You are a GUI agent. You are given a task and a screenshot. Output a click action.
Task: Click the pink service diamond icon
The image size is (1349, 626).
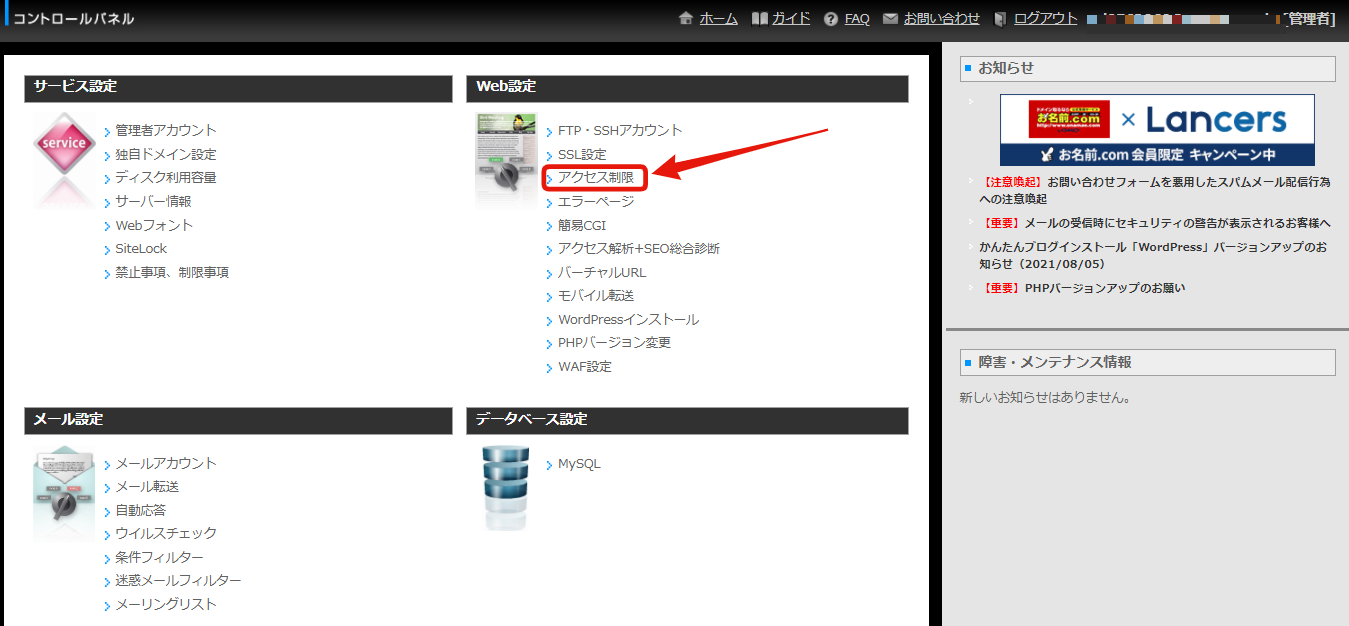click(x=64, y=143)
